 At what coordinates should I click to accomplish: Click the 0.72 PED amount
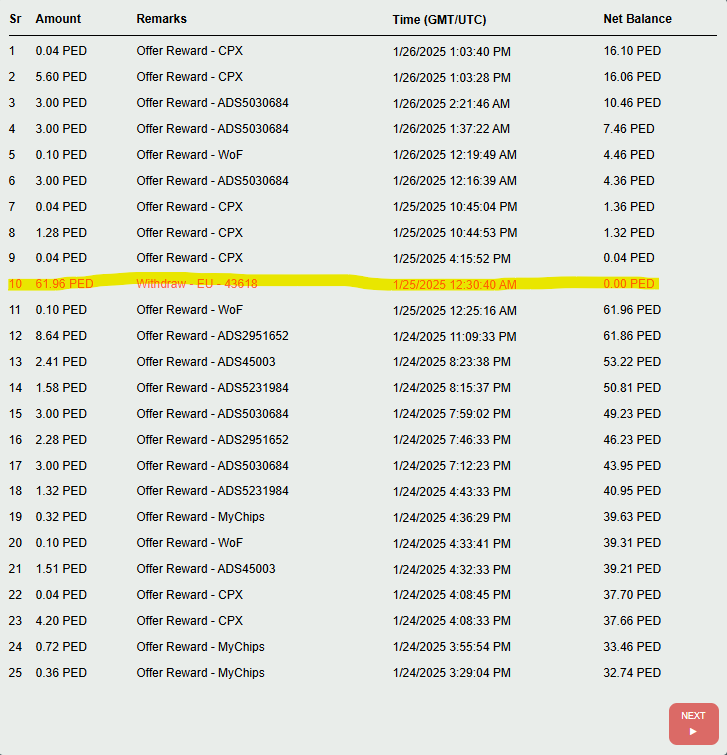click(61, 647)
